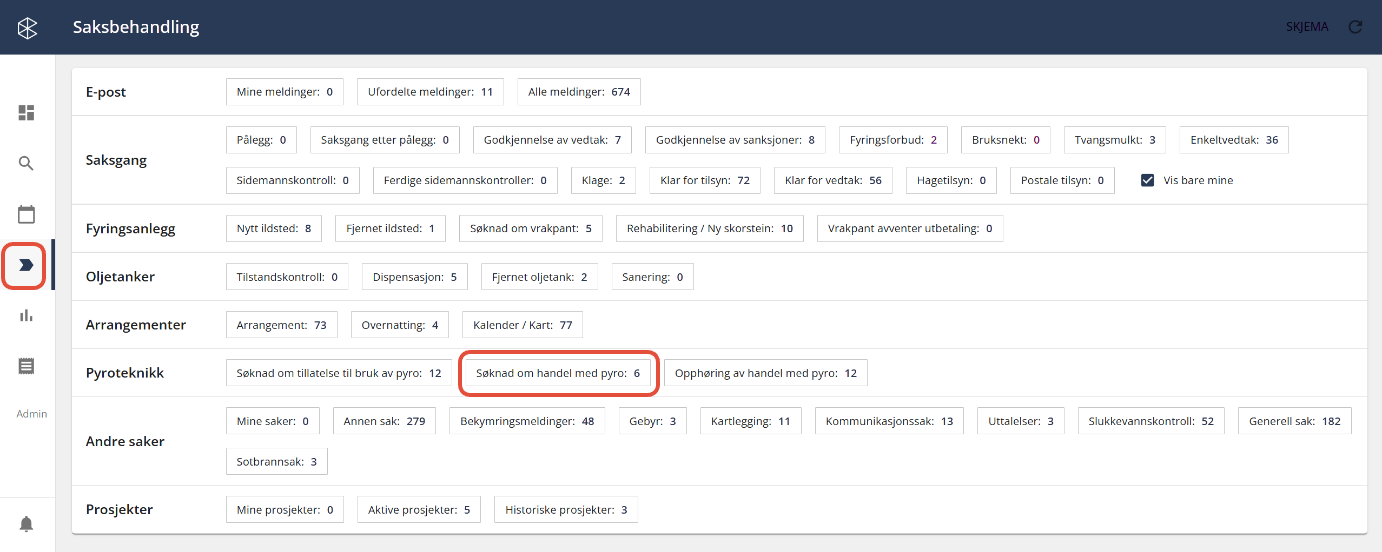Screen dimensions: 1382x552
Task: Open Fjernet oljetank: 2
Action: [539, 276]
